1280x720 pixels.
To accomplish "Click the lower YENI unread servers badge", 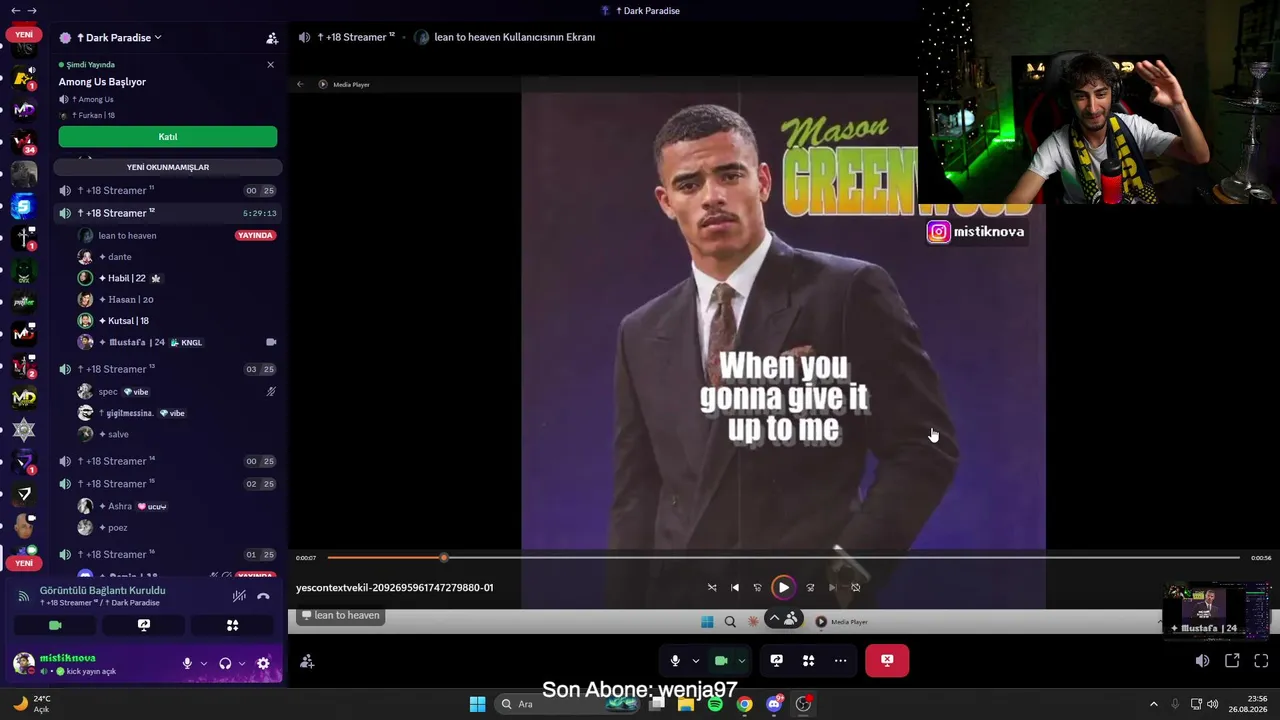I will pos(24,563).
